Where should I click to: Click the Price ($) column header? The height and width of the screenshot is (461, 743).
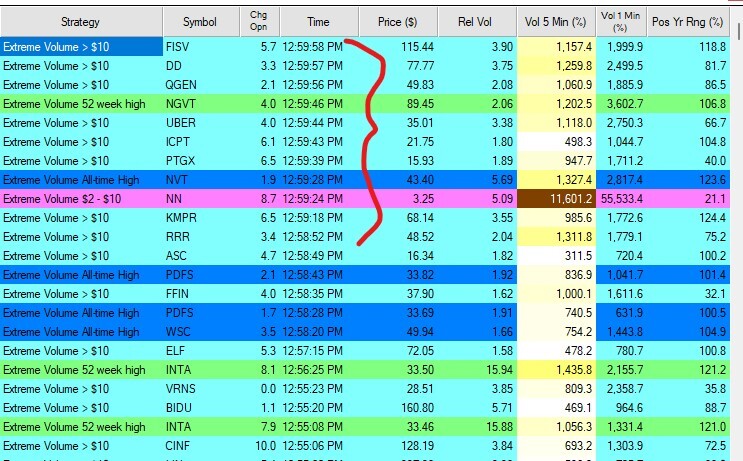tap(398, 22)
